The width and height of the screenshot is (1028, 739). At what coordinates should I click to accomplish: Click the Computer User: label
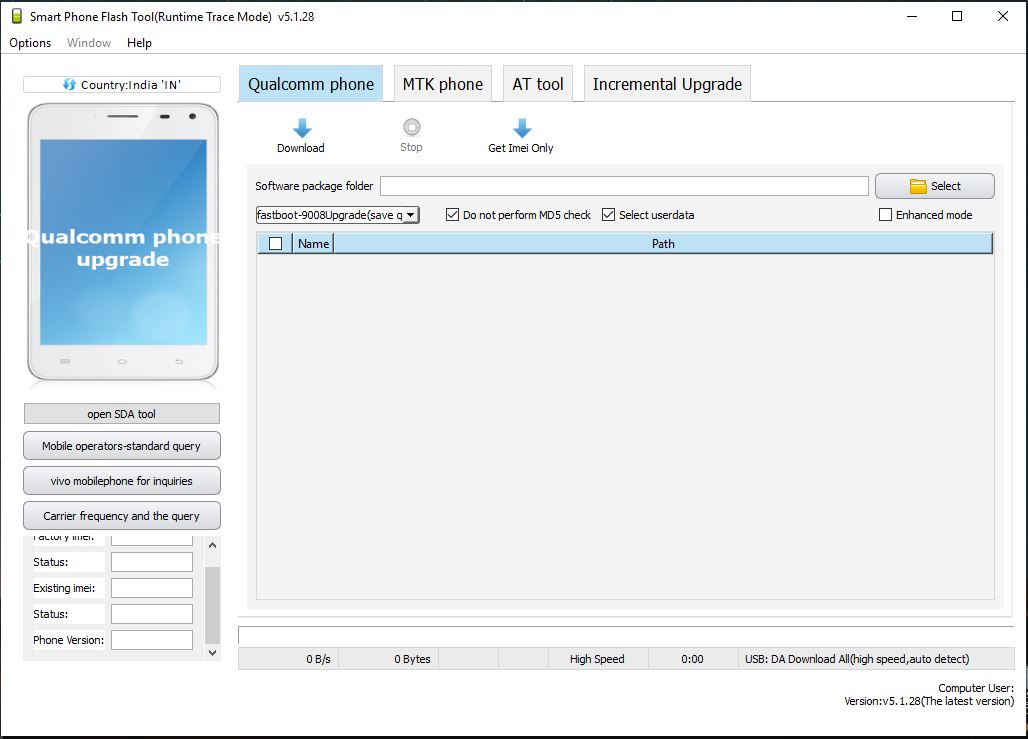(976, 688)
